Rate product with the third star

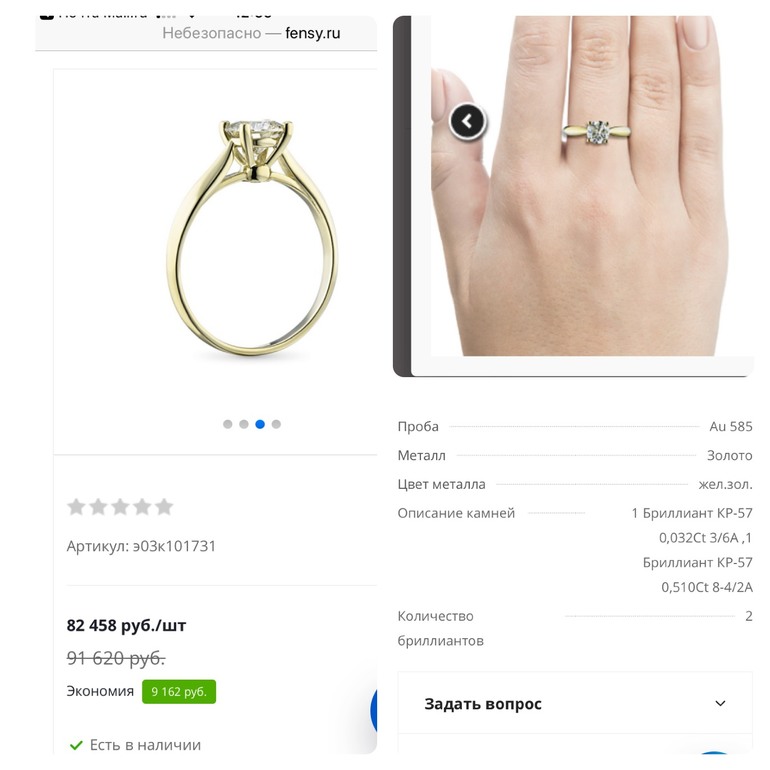tap(120, 506)
